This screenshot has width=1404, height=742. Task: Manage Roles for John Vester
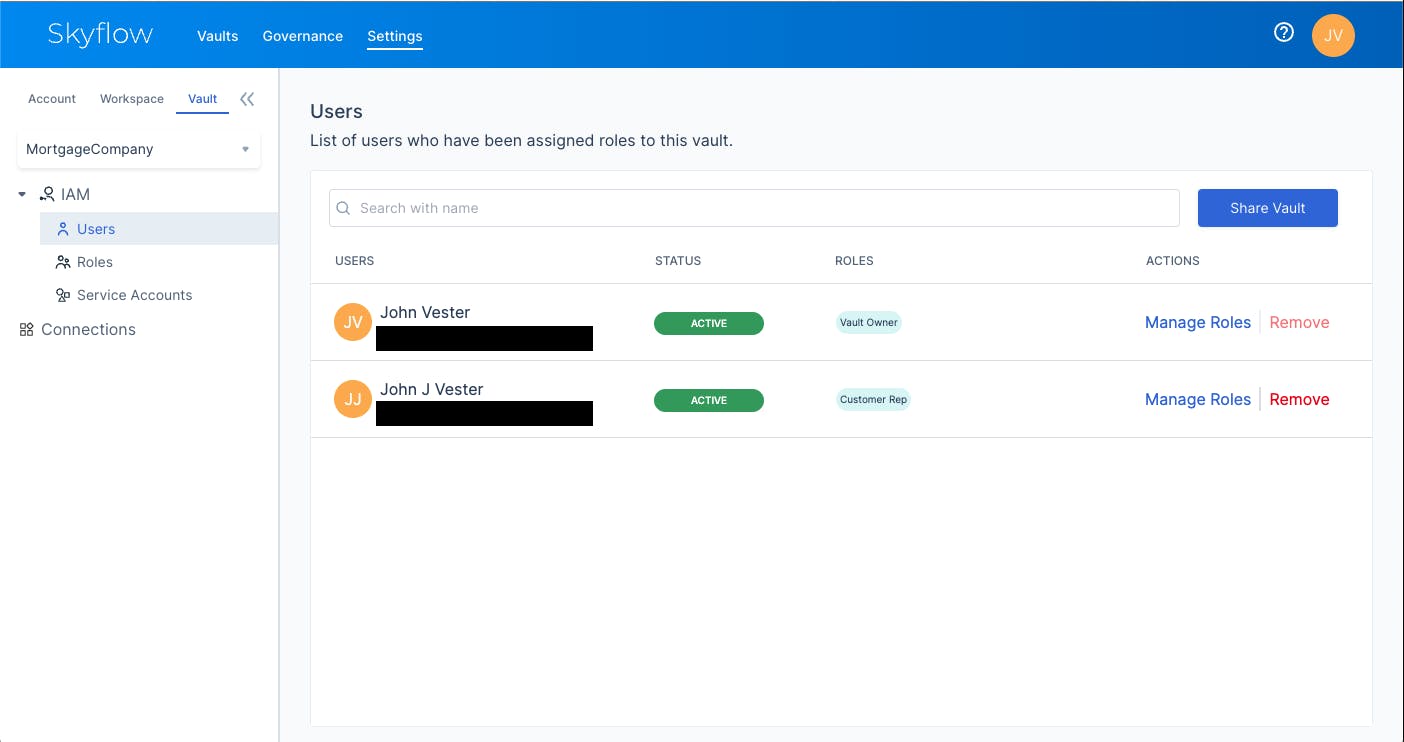click(x=1198, y=322)
